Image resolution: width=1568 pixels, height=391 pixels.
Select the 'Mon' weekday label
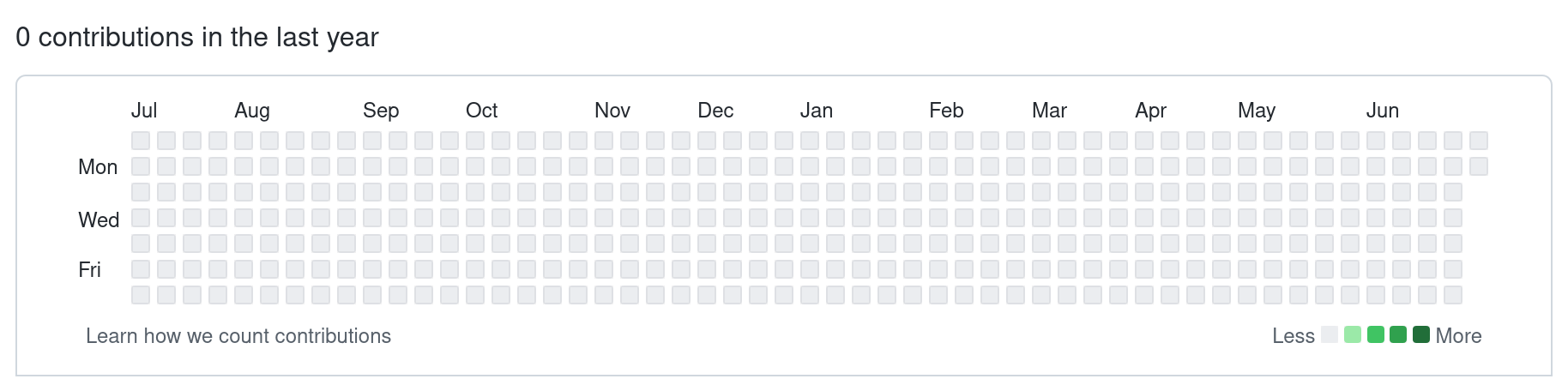coord(98,167)
